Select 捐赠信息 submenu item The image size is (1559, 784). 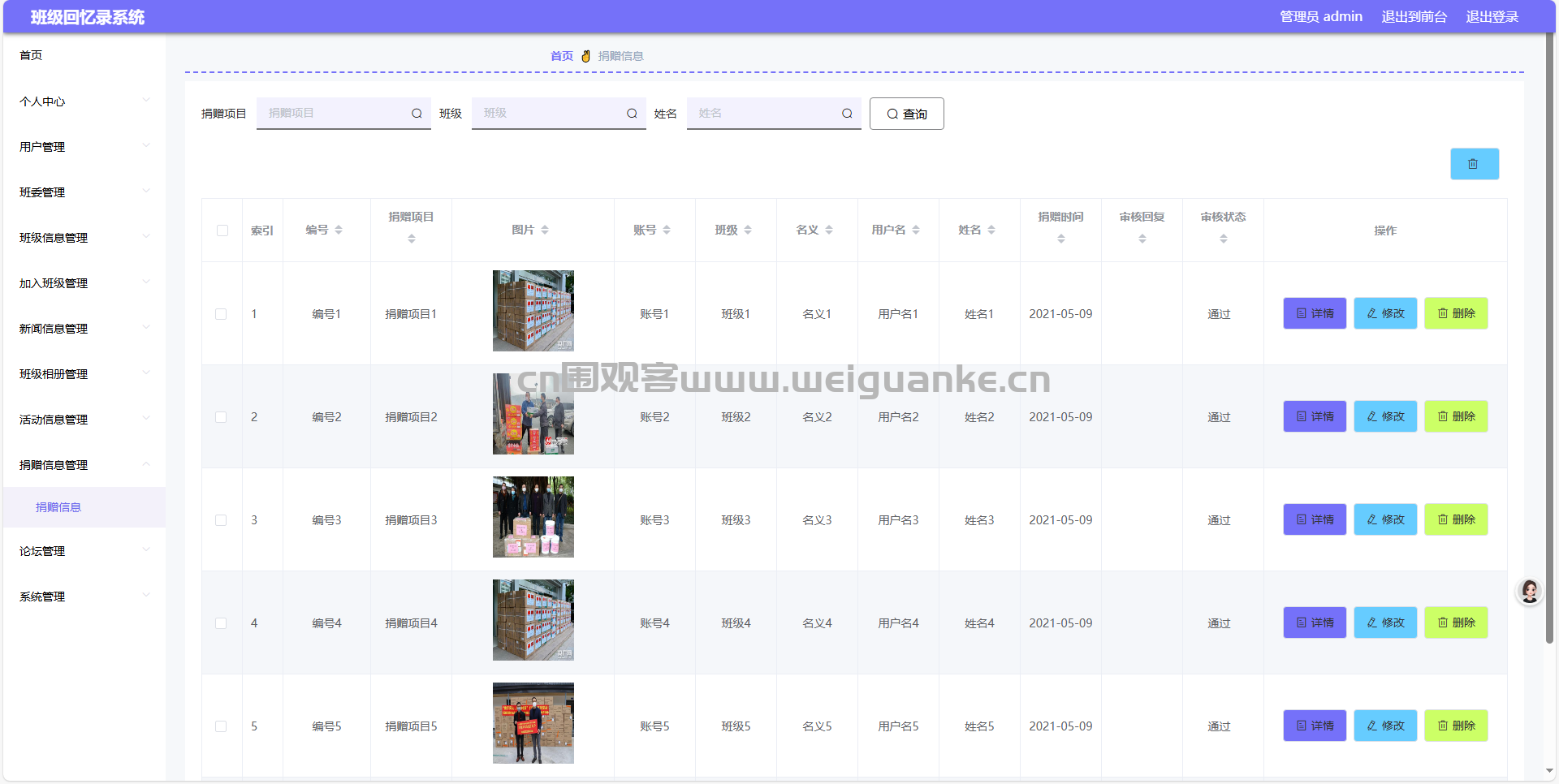[x=84, y=507]
